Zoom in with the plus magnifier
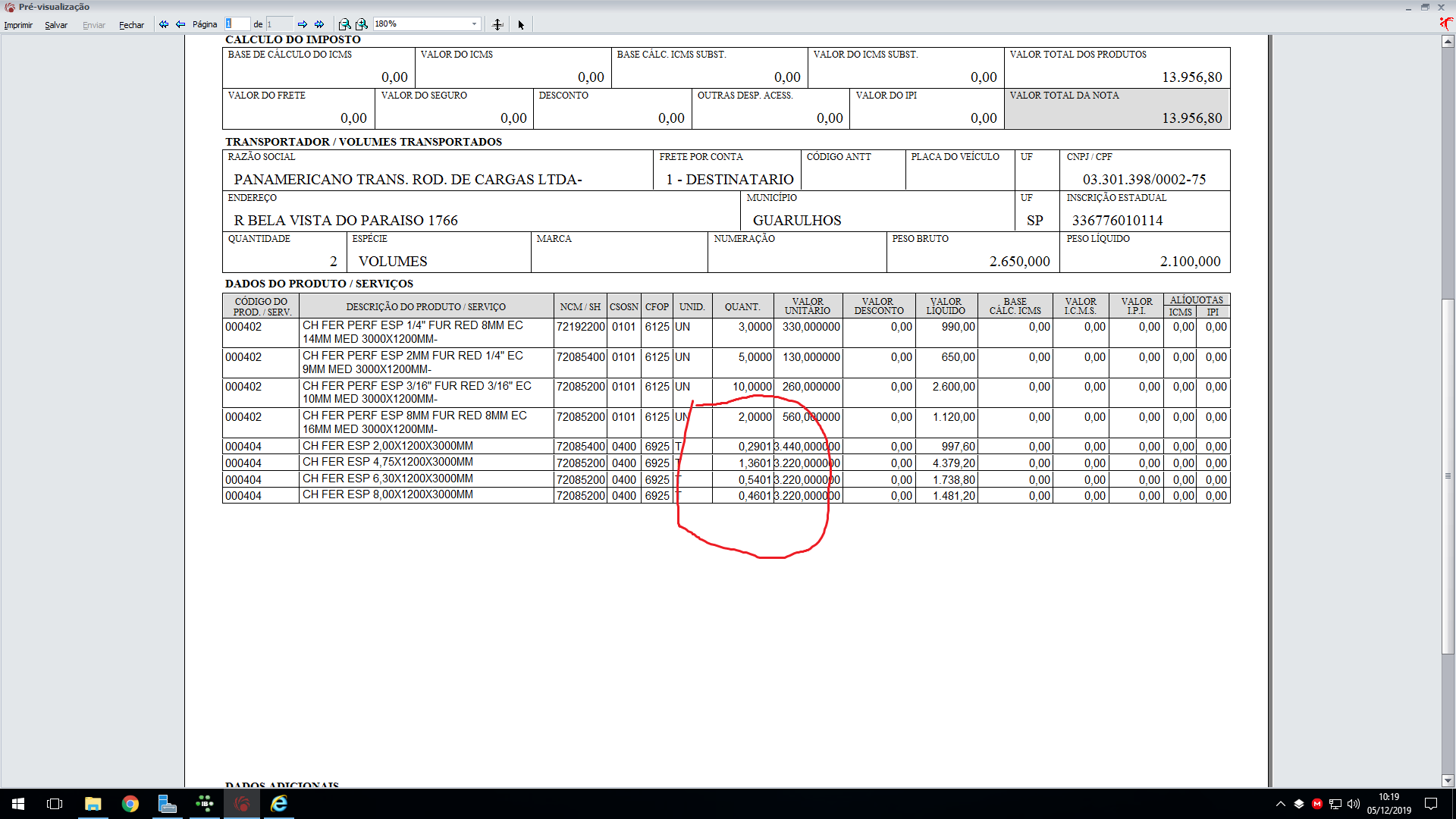The width and height of the screenshot is (1456, 819). click(362, 24)
